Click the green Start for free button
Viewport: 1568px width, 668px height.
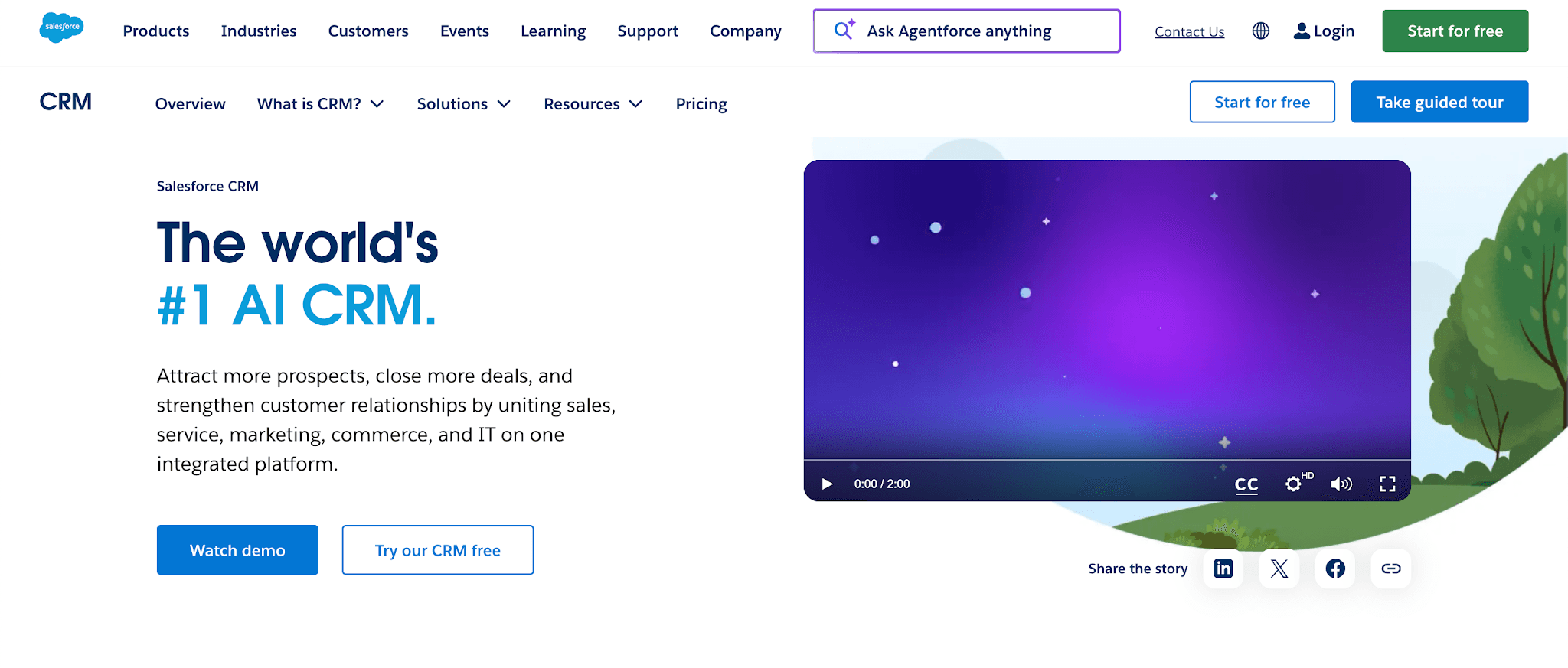(x=1455, y=31)
